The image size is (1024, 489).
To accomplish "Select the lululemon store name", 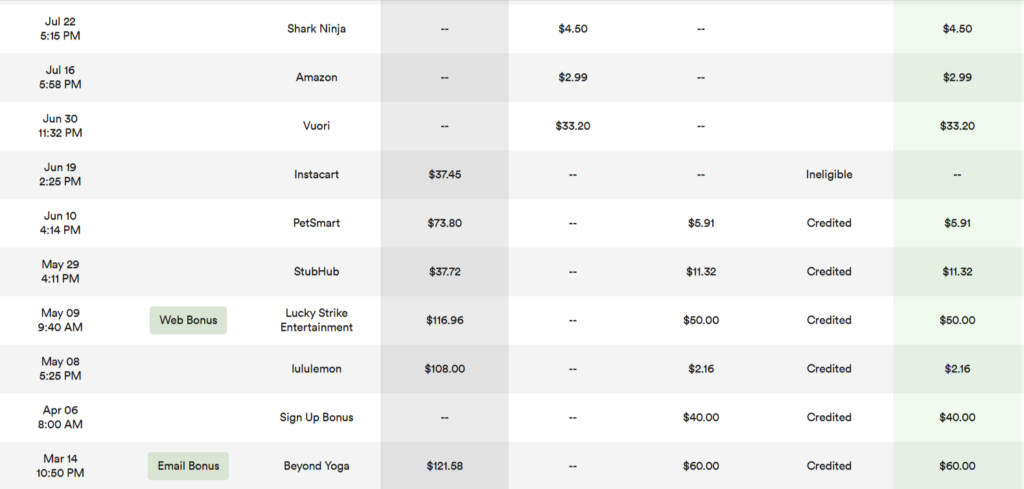I will pyautogui.click(x=316, y=369).
